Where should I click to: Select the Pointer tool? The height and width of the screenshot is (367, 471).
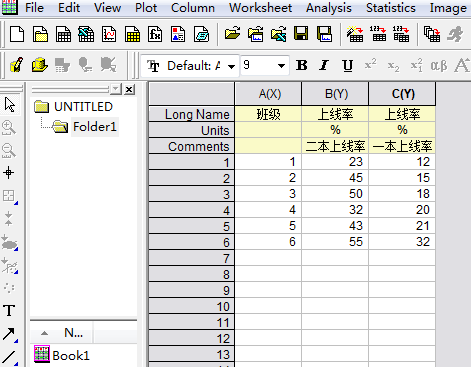[x=10, y=105]
